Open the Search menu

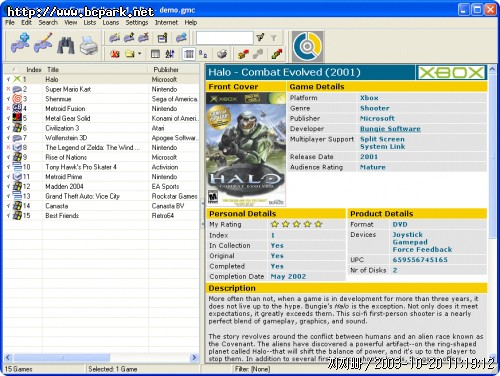pos(48,22)
